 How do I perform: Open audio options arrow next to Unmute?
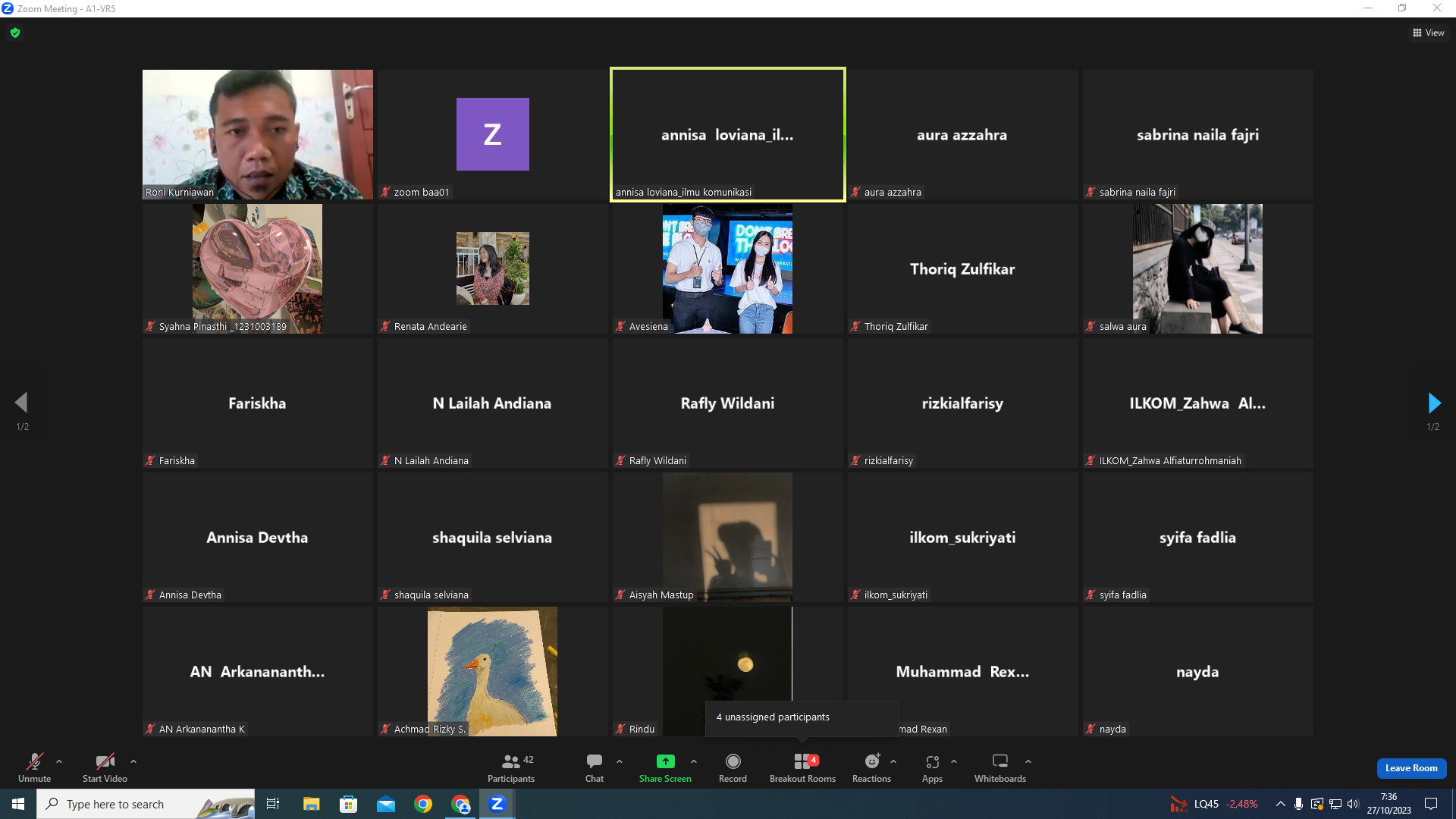click(59, 761)
